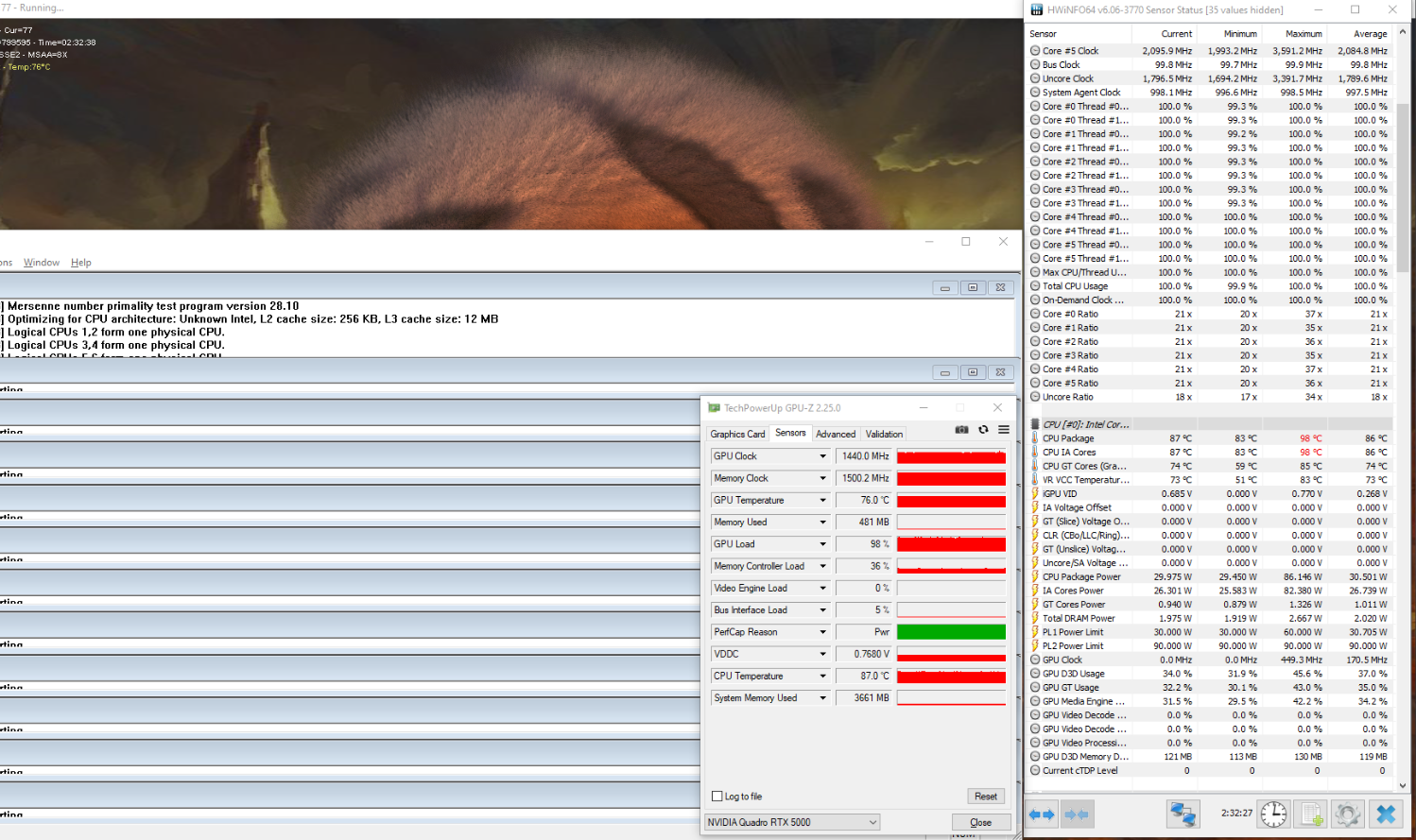Click the GPU Load red graph bar

coord(951,544)
